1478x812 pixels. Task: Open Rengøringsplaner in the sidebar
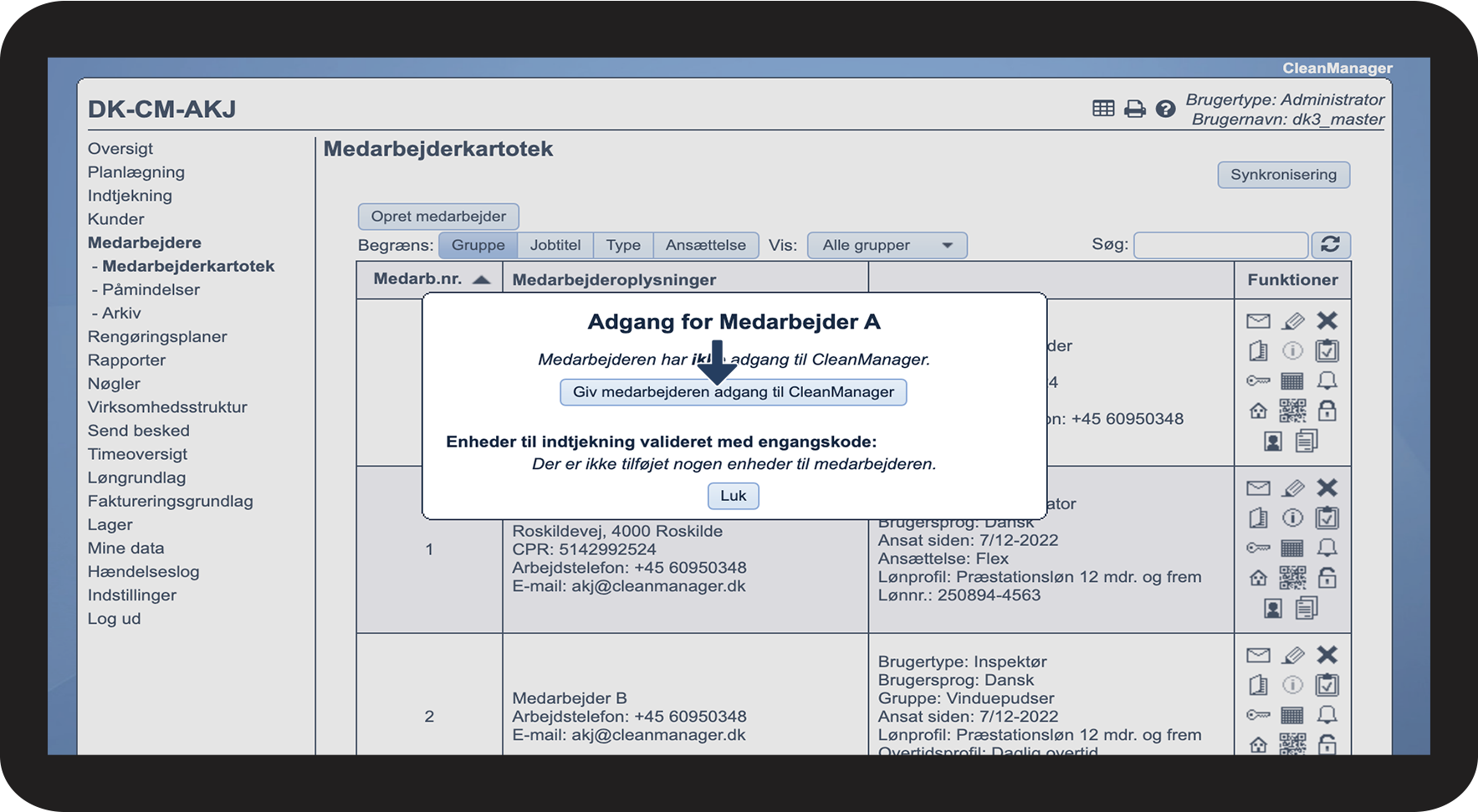[157, 336]
